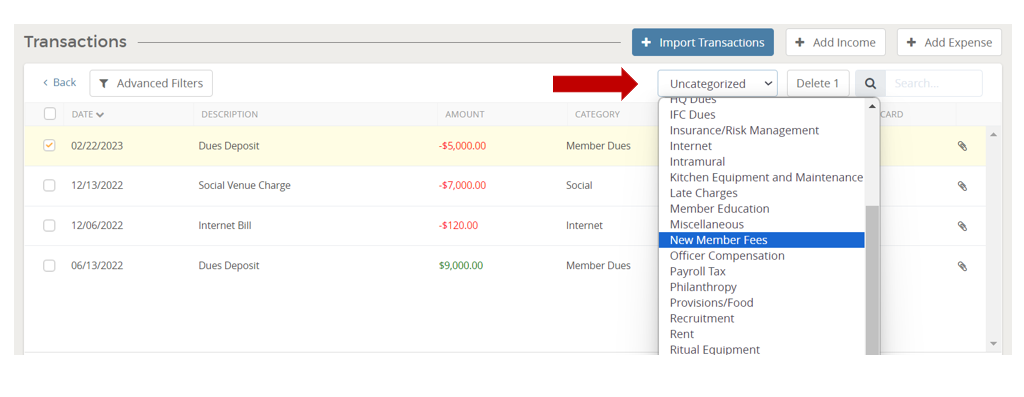
Task: Pick Member Education from the list
Action: (x=761, y=209)
